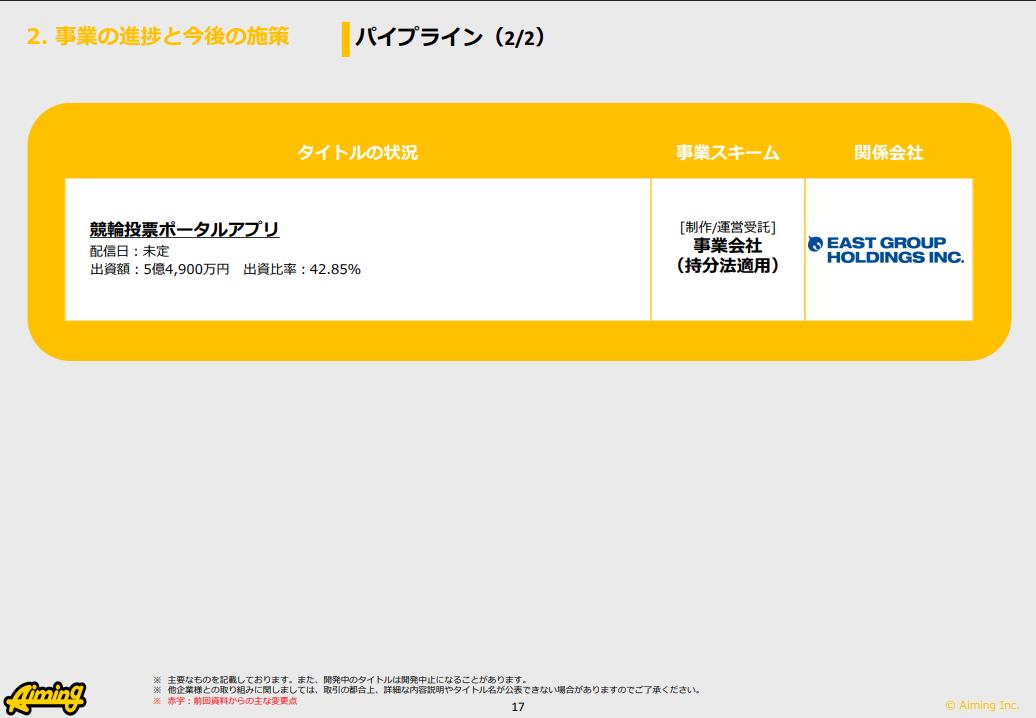Image resolution: width=1036 pixels, height=718 pixels.
Task: Click the bold 事業会社 text
Action: click(x=727, y=246)
